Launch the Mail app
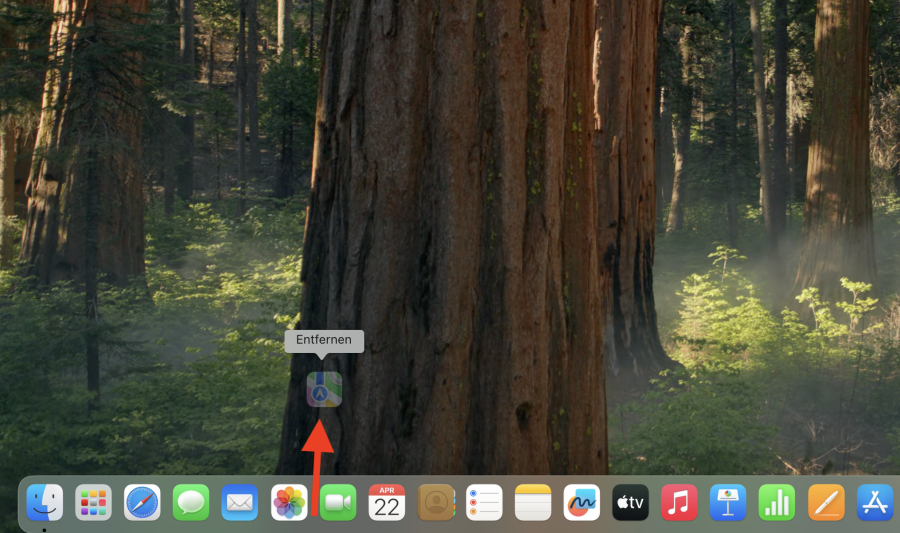The width and height of the screenshot is (900, 533). coord(240,502)
